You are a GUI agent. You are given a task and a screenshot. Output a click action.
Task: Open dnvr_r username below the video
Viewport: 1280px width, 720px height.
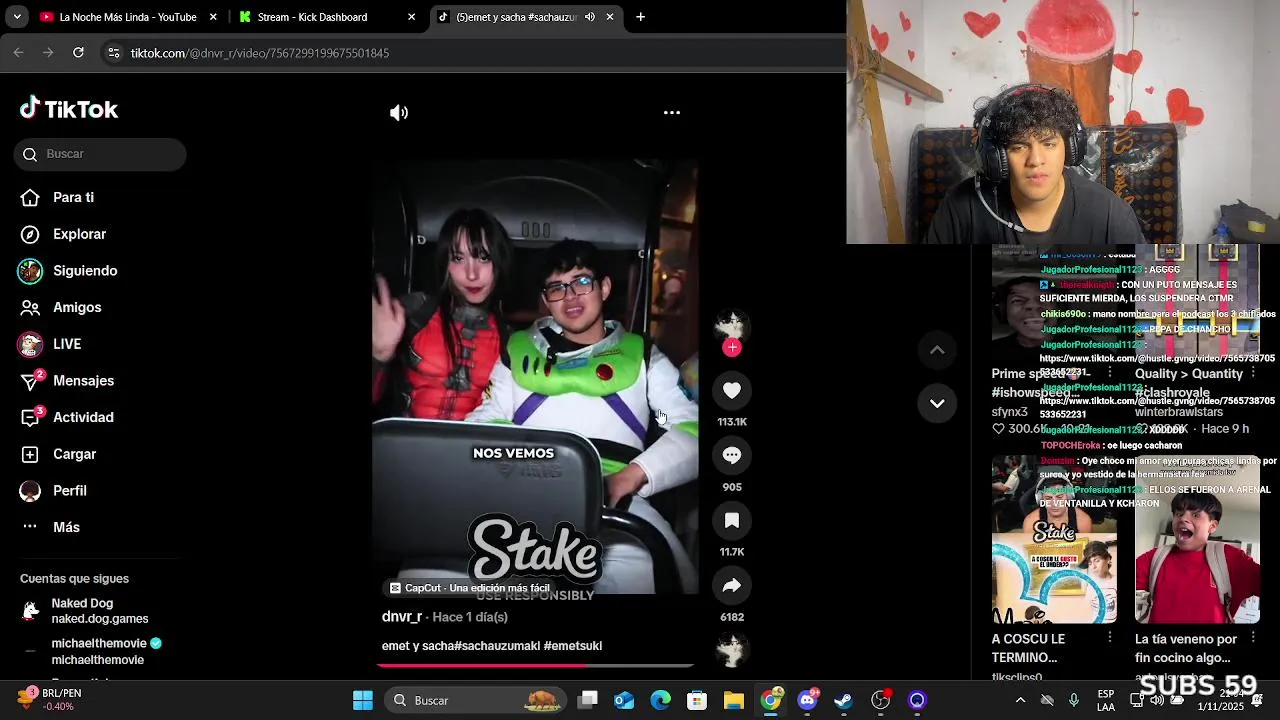tap(402, 617)
